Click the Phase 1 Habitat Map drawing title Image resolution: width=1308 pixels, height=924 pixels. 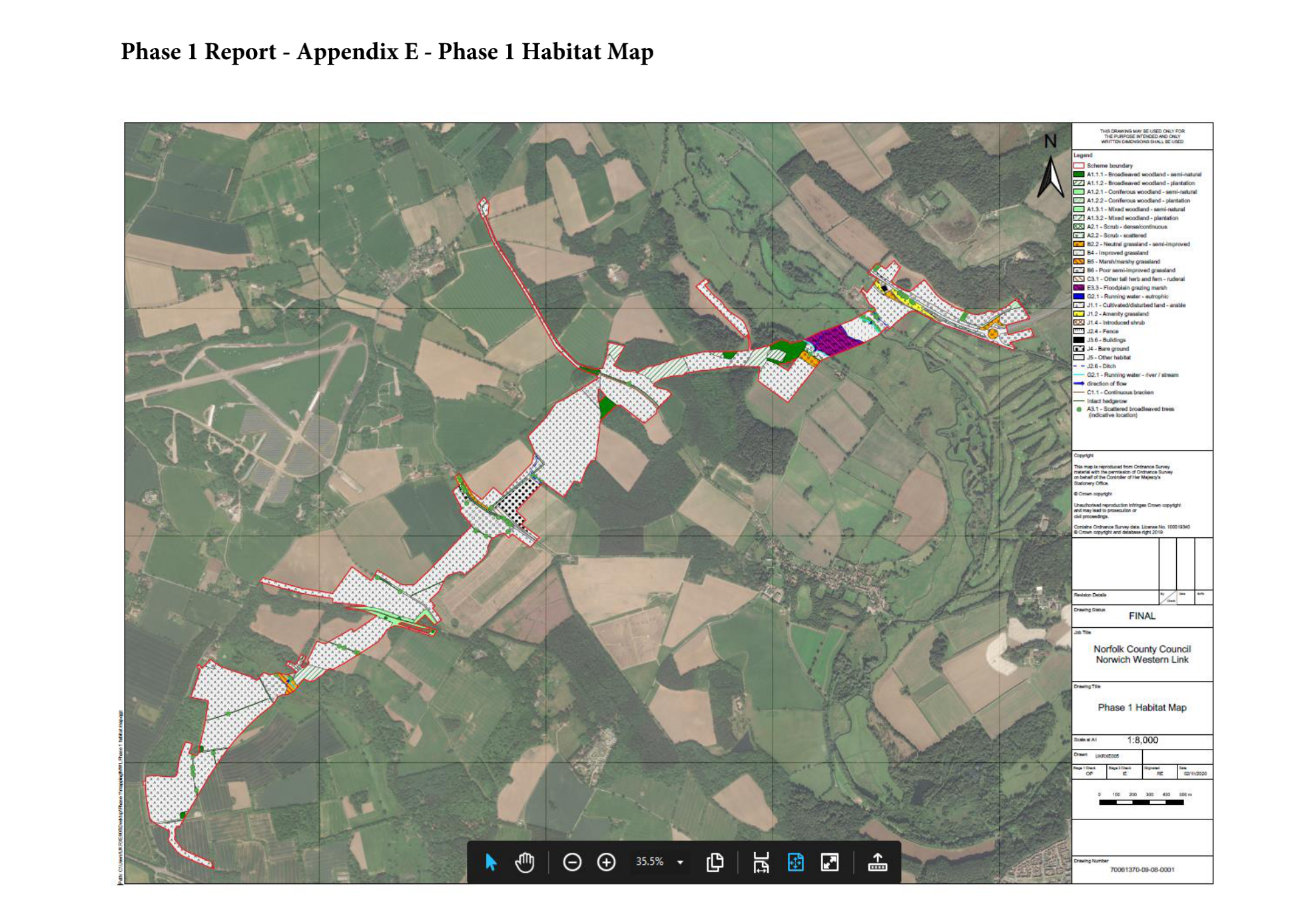click(x=1142, y=707)
